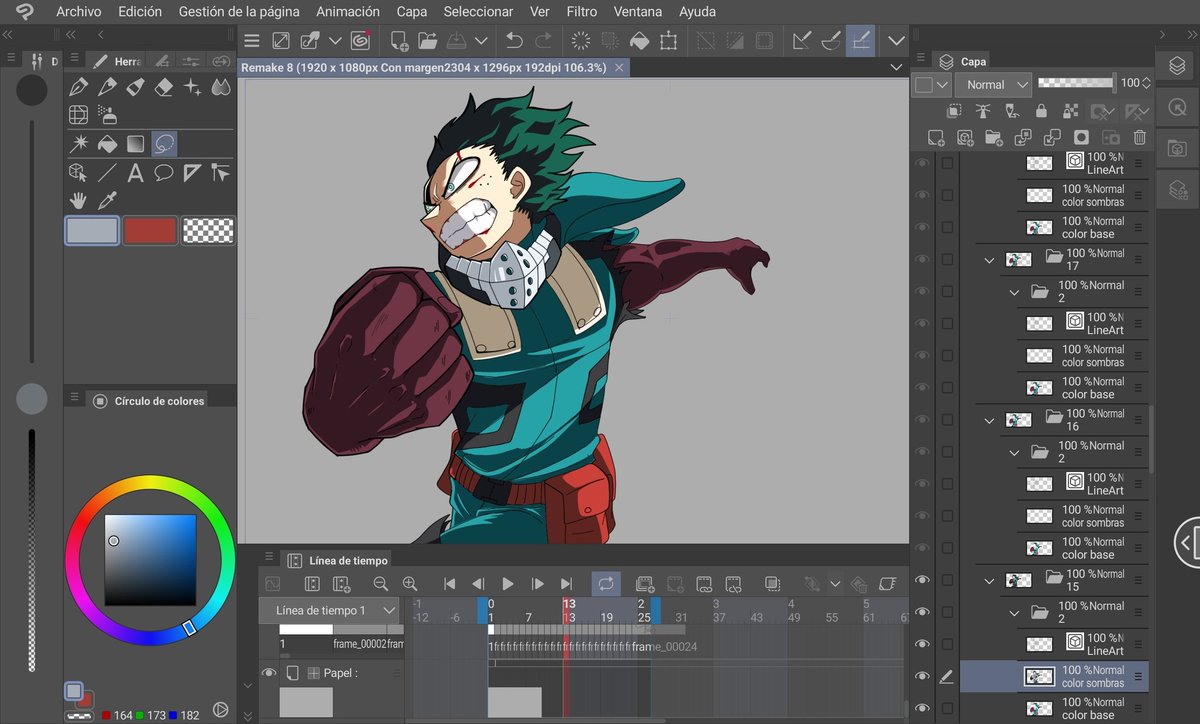Screen dimensions: 1200x724
Task: Toggle visibility of Papel track
Action: 269,673
